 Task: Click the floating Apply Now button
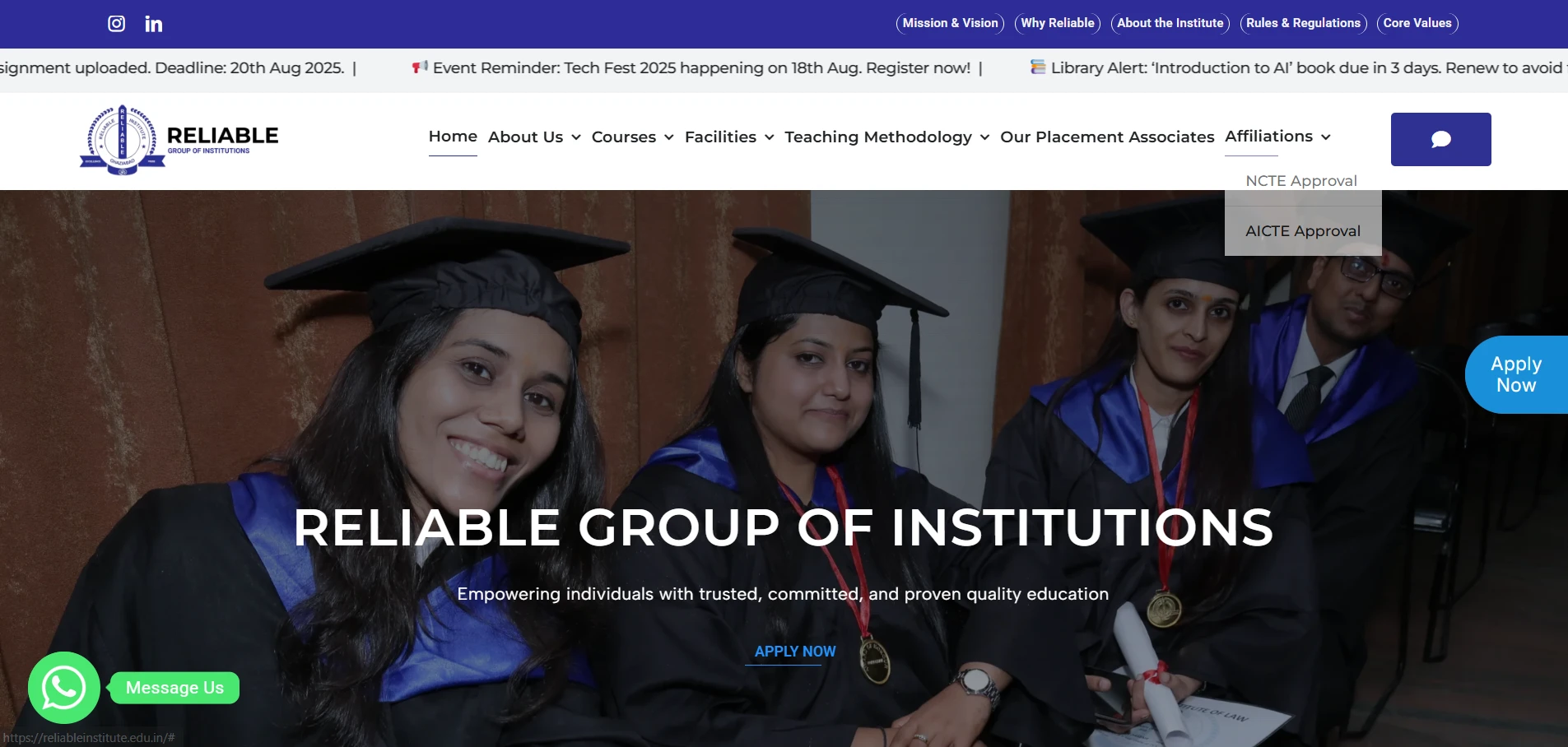click(1516, 374)
